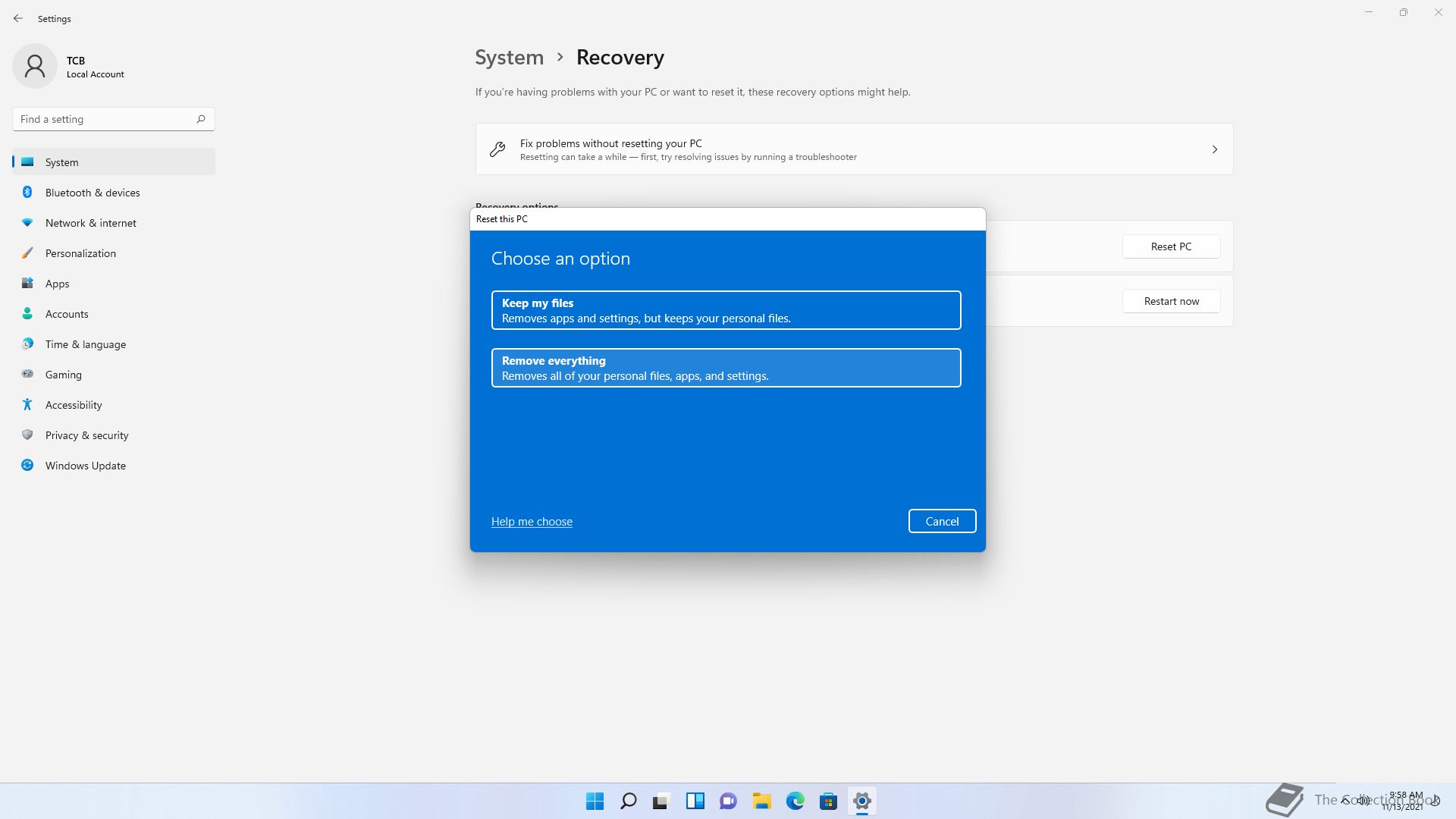This screenshot has height=819, width=1456.
Task: Go to Windows Update
Action: [114, 465]
